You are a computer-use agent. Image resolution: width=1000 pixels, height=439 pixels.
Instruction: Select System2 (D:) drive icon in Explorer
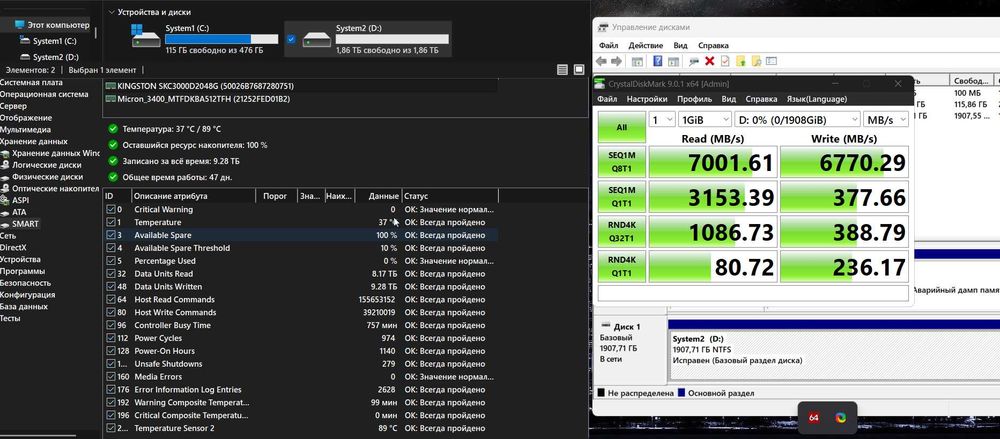pos(316,40)
